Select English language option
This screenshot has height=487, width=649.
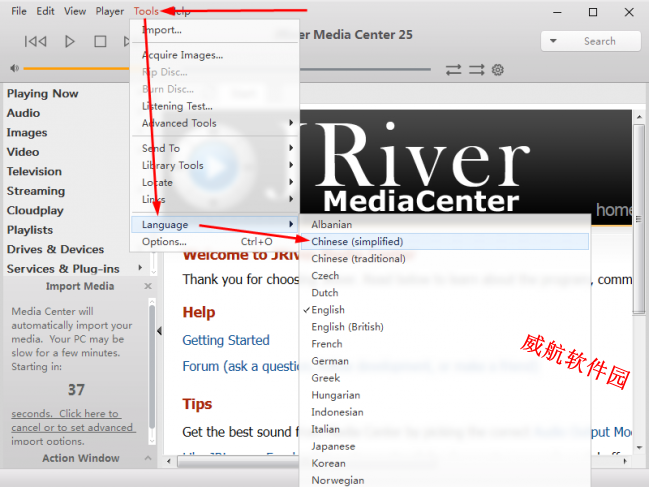328,310
